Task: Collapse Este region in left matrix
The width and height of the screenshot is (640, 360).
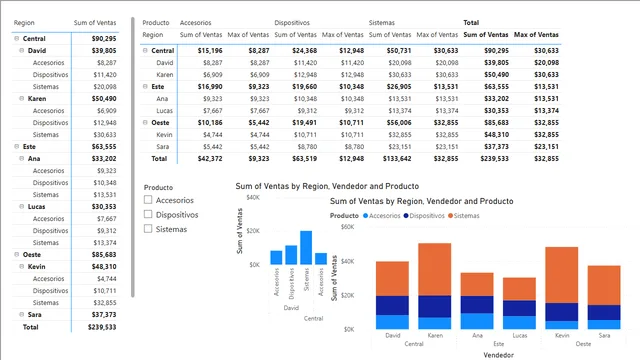Action: tap(17, 146)
